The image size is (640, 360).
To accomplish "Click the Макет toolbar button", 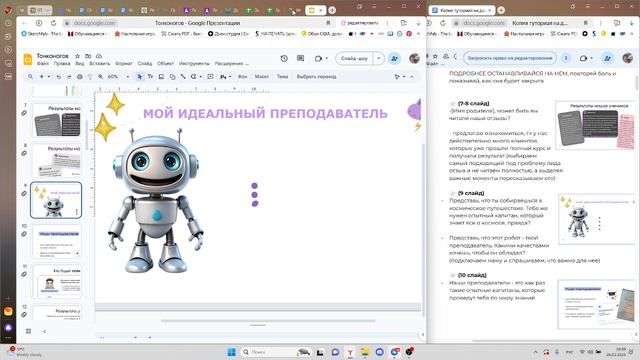I will pos(262,76).
